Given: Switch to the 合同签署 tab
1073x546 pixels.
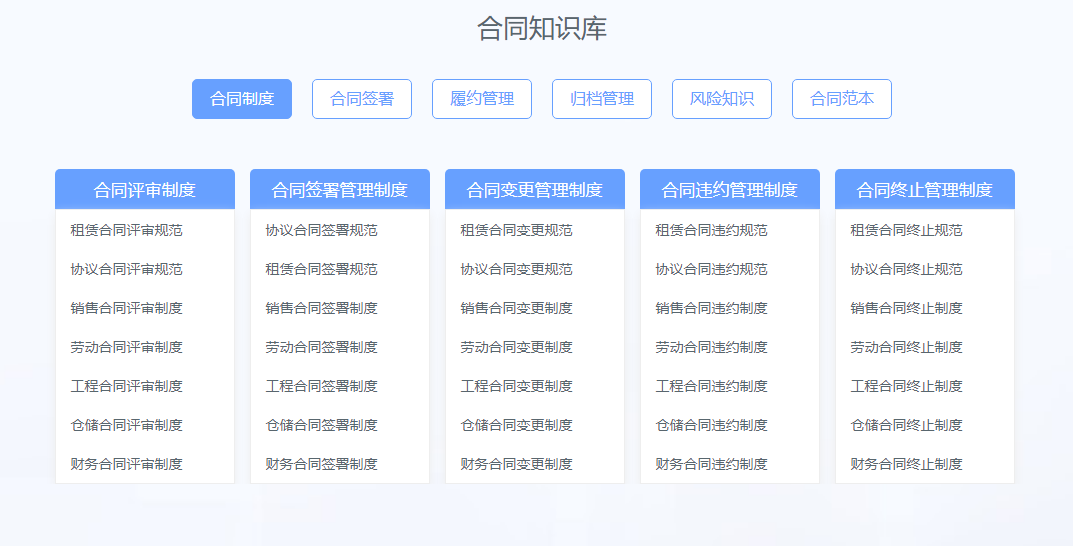Looking at the screenshot, I should (362, 99).
